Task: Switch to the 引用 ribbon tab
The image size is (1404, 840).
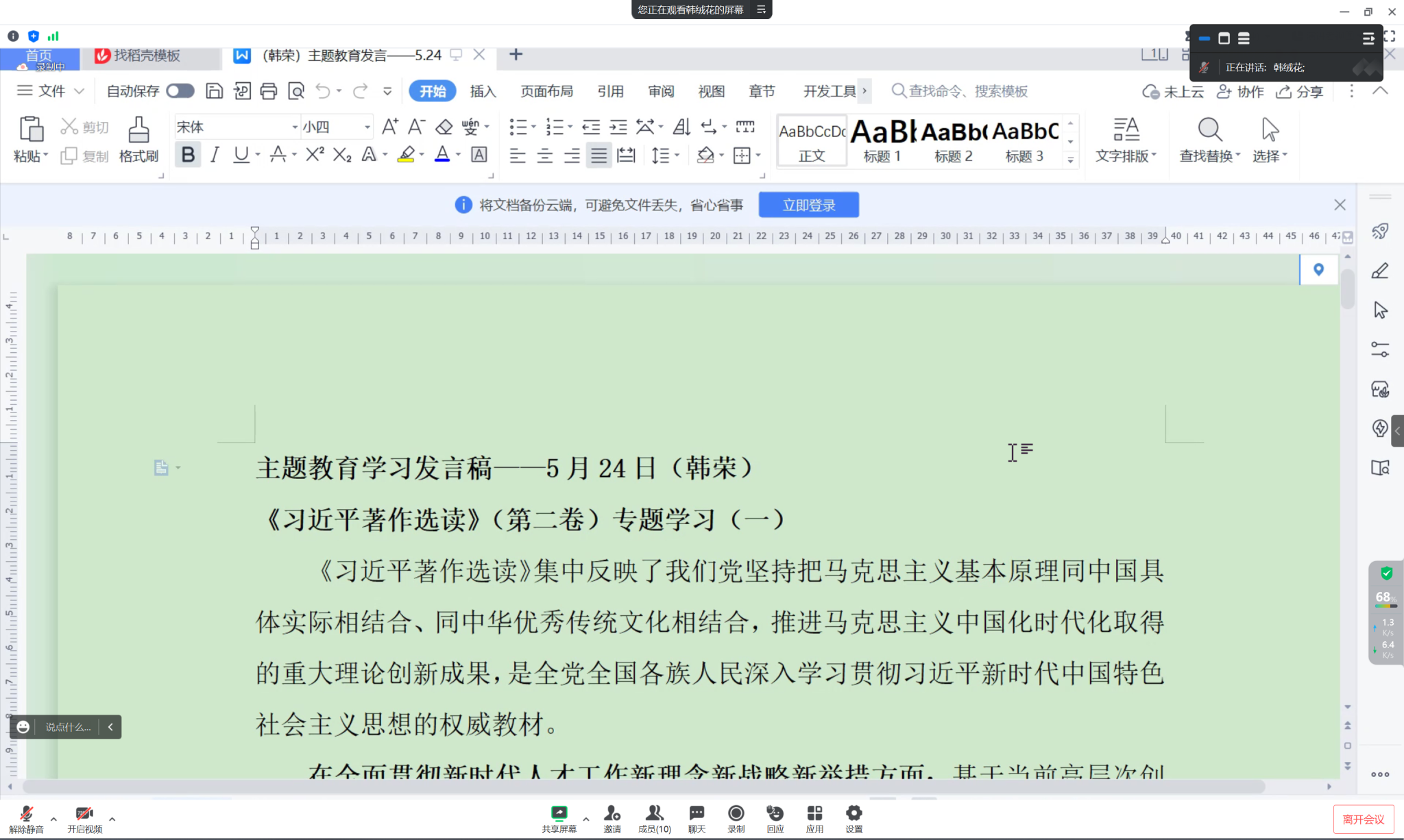Action: [x=610, y=91]
